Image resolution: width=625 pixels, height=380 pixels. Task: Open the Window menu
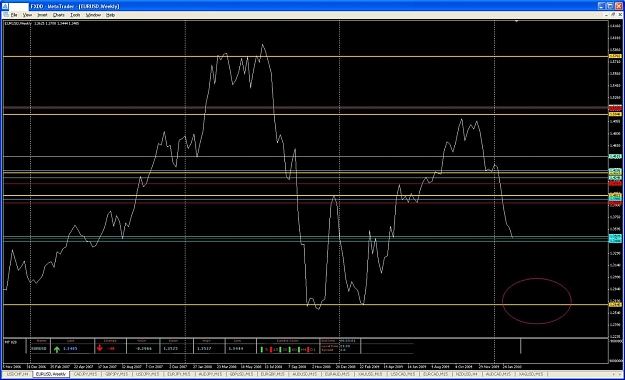tap(93, 15)
